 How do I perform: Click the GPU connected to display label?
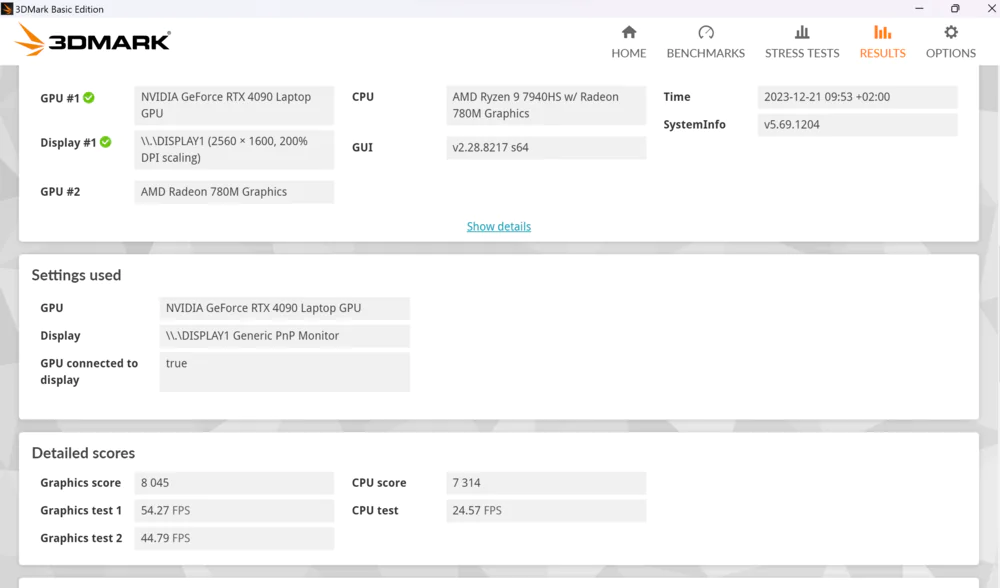89,371
